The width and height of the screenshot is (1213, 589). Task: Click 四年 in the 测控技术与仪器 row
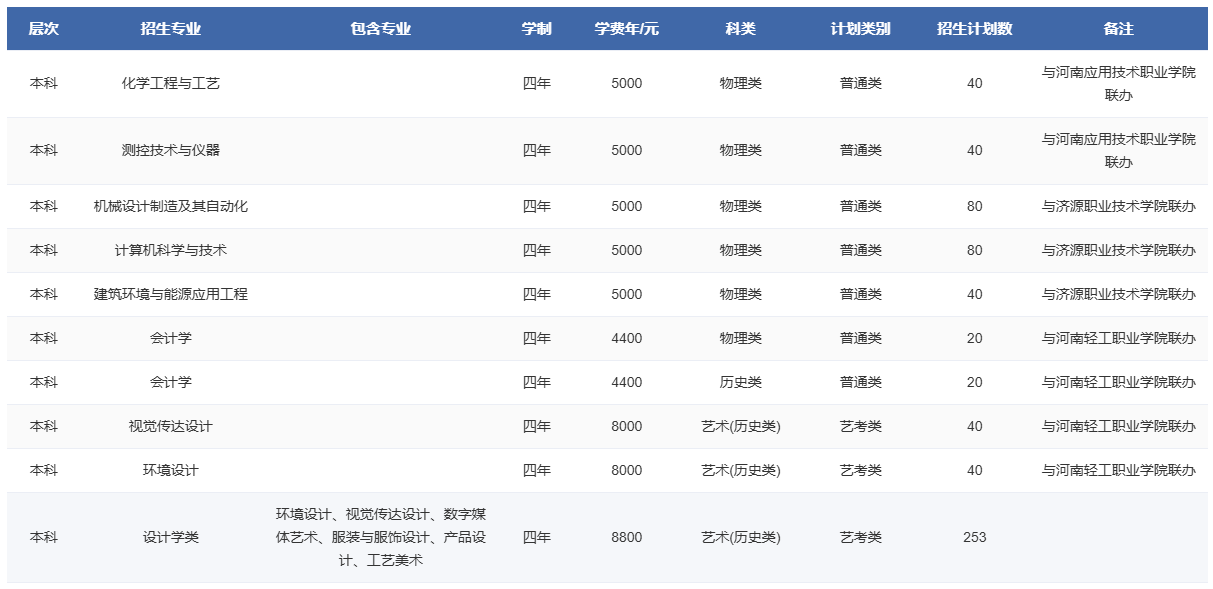click(x=537, y=150)
